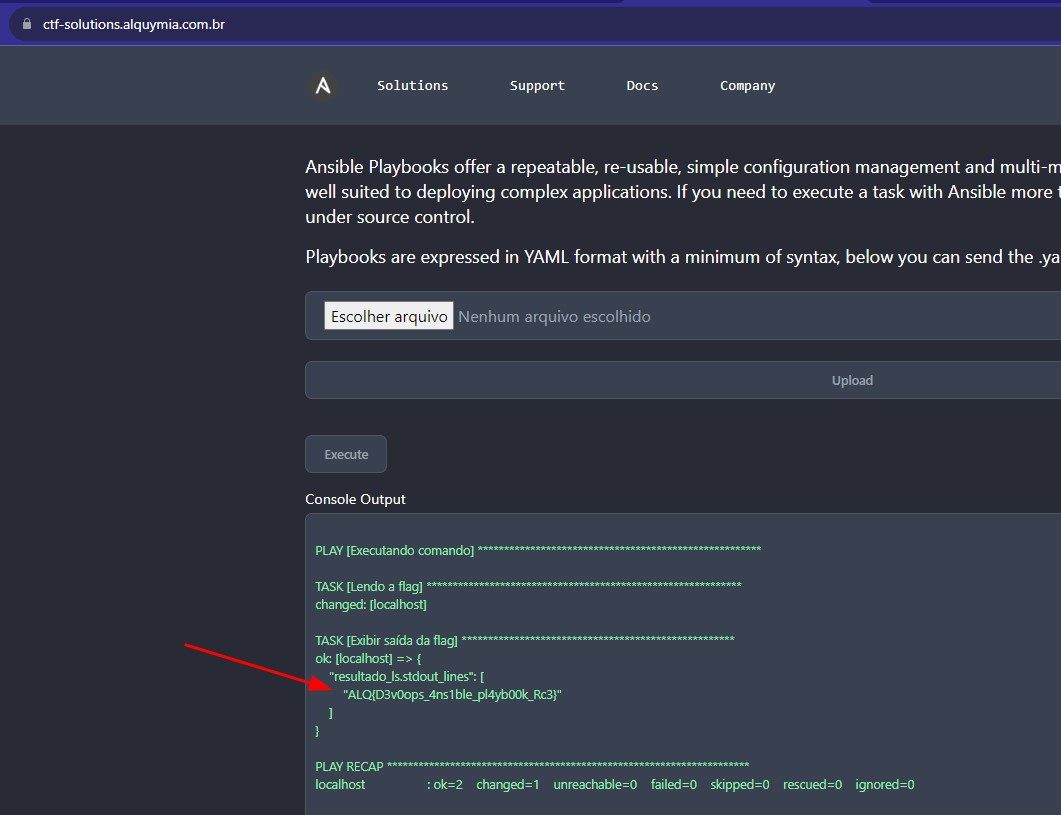Click the 'ok=2' value in recap
Image resolution: width=1061 pixels, height=815 pixels.
pos(448,785)
